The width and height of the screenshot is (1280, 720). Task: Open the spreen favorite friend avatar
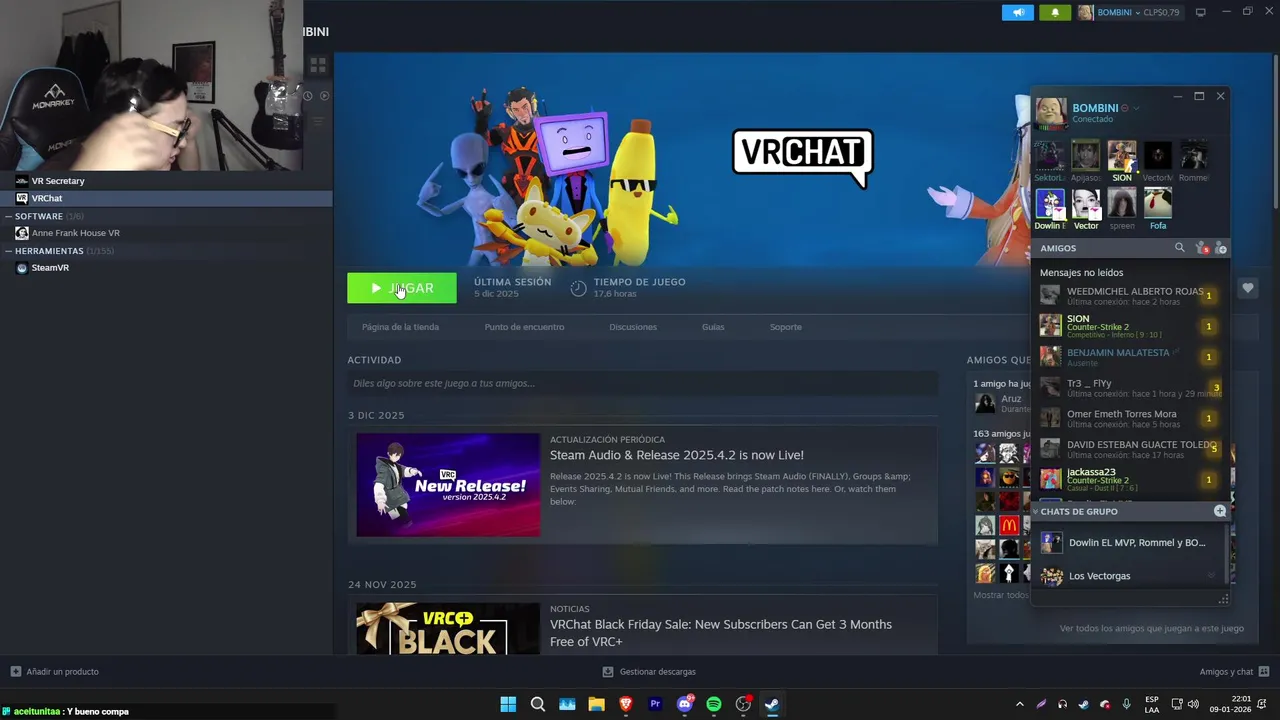pos(1122,203)
